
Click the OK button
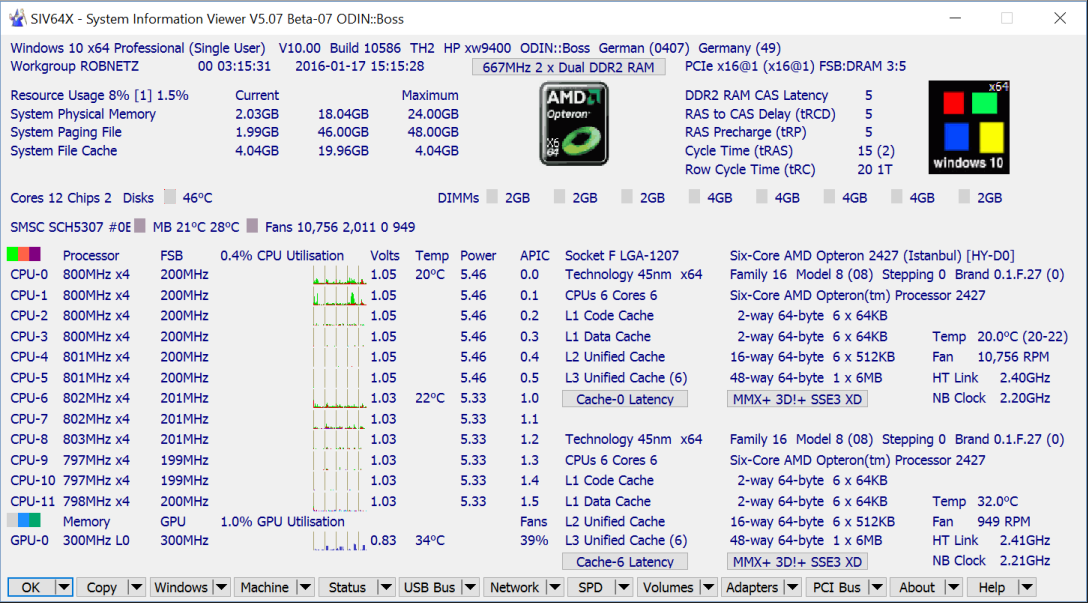click(x=31, y=587)
